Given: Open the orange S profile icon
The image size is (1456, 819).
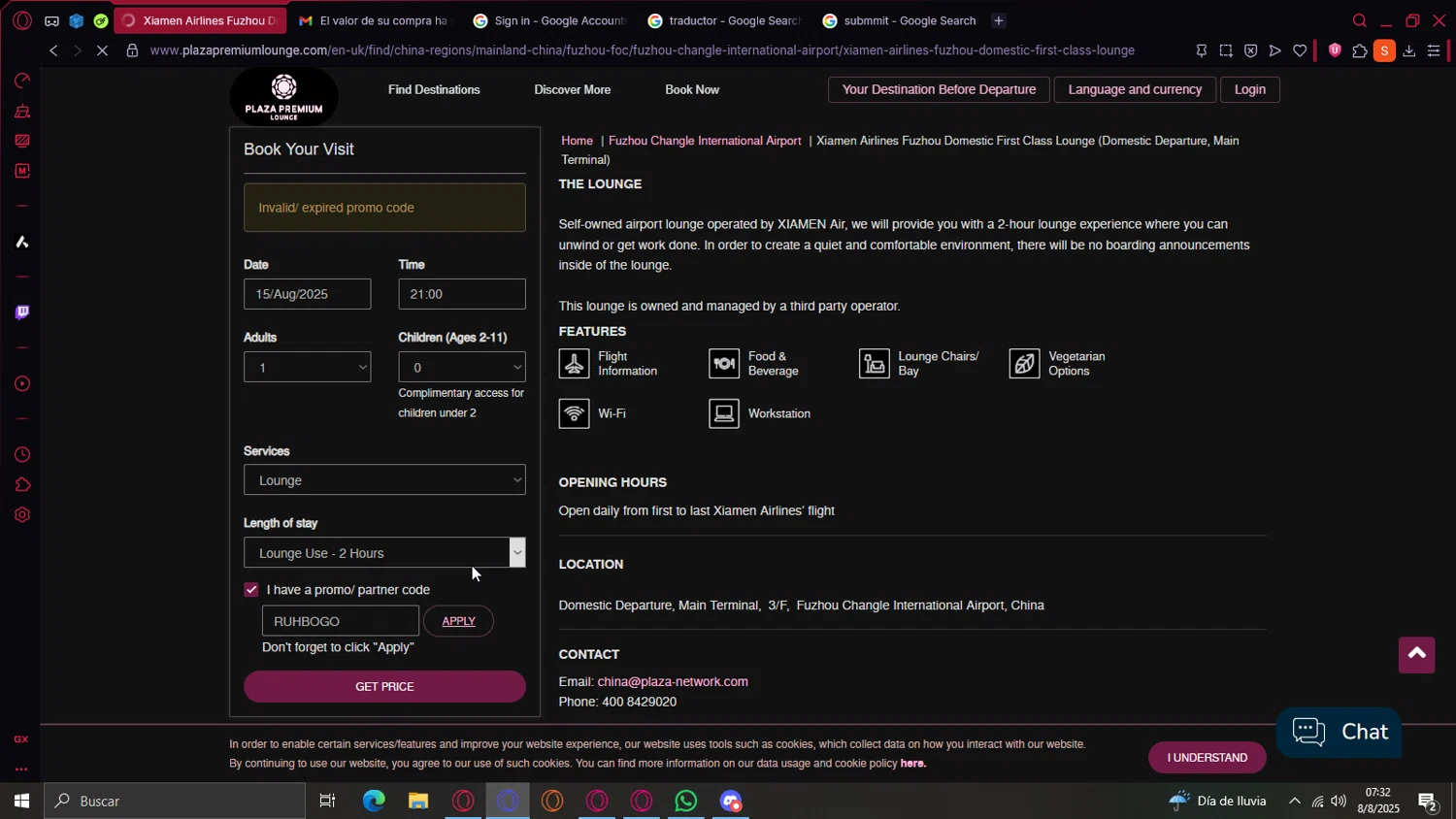Looking at the screenshot, I should tap(1384, 50).
